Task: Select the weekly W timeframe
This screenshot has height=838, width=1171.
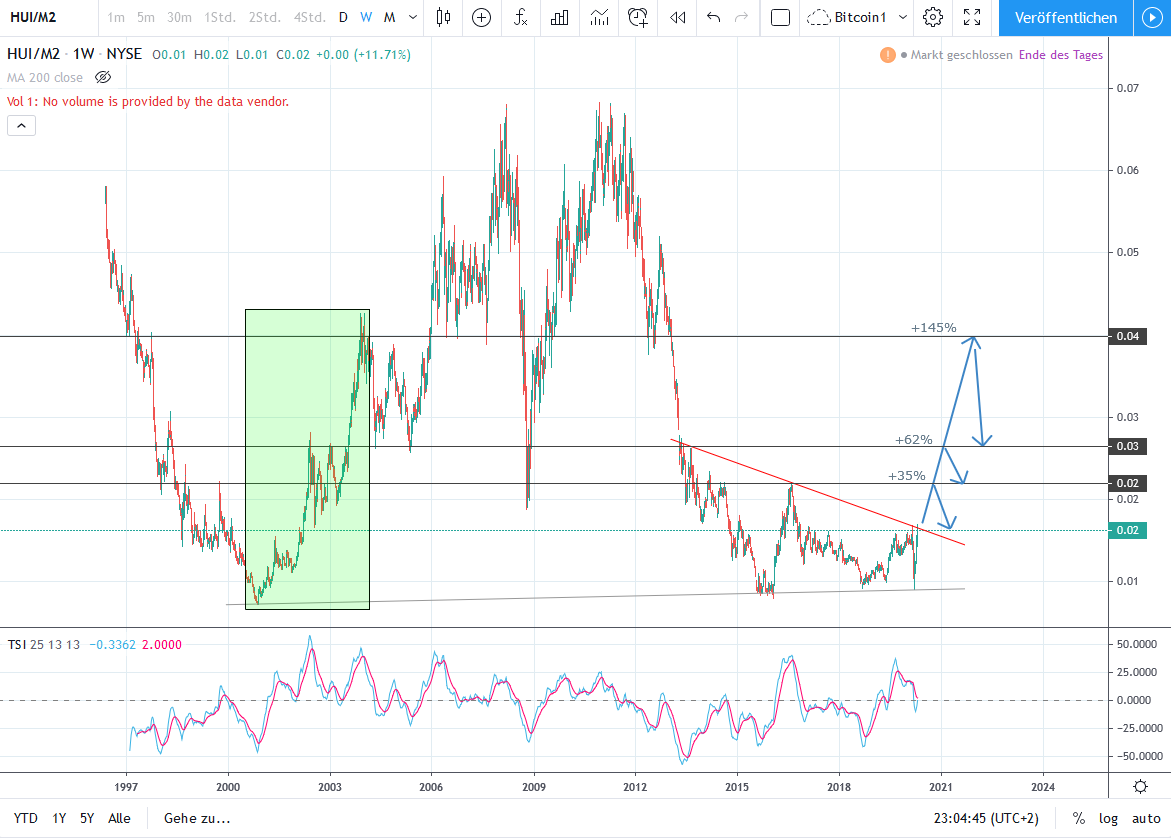Action: (x=366, y=17)
